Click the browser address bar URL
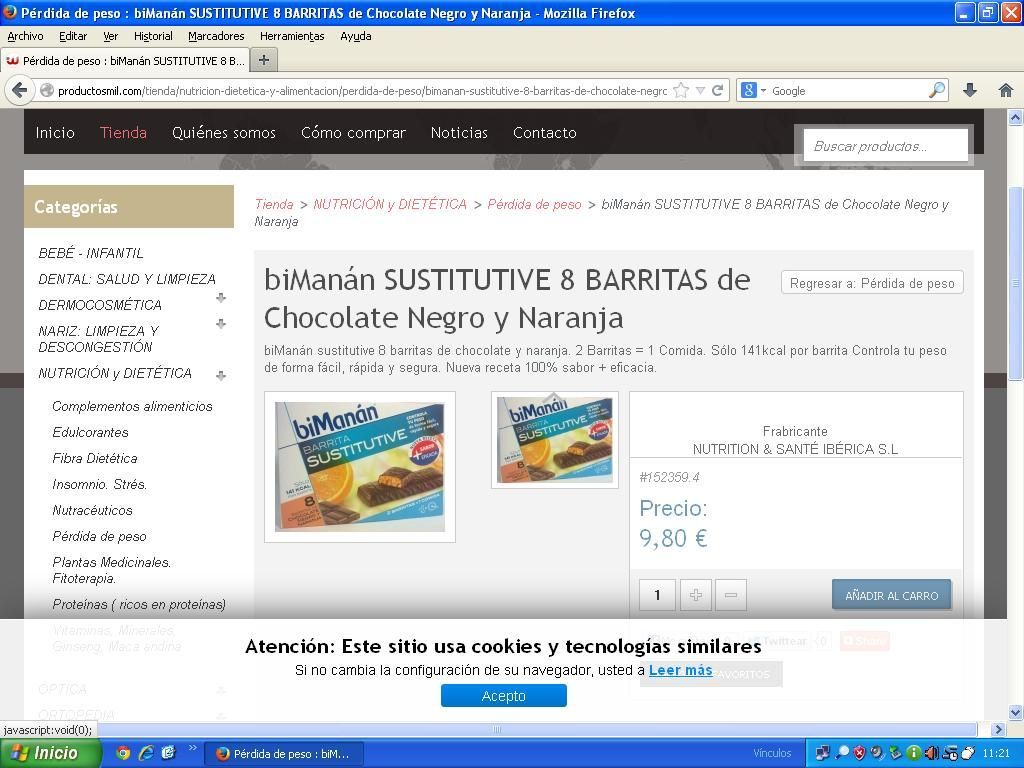The width and height of the screenshot is (1024, 768). click(x=362, y=91)
